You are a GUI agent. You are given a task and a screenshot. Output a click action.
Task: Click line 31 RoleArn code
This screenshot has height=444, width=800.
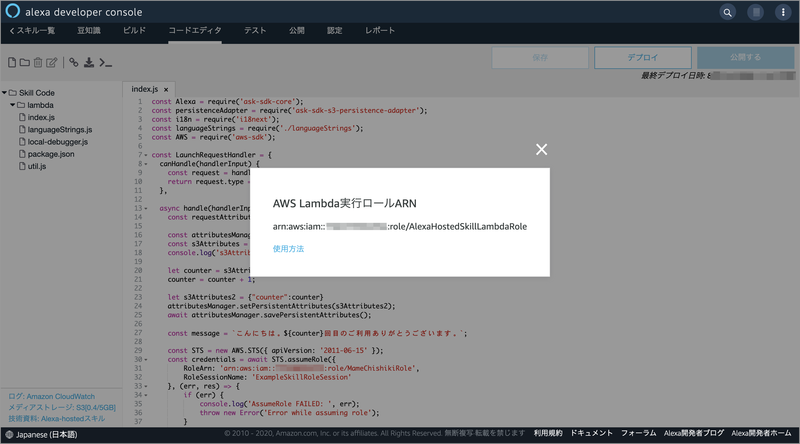click(301, 368)
